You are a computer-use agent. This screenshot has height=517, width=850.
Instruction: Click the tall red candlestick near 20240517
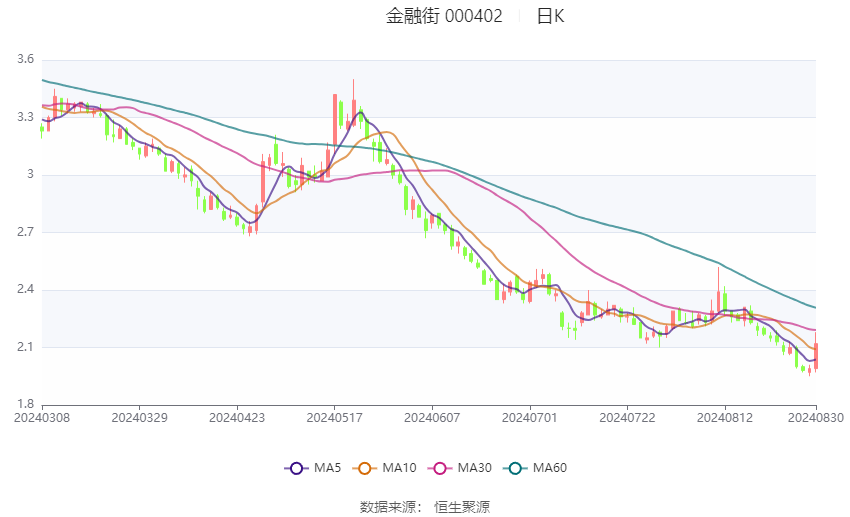pyautogui.click(x=335, y=122)
